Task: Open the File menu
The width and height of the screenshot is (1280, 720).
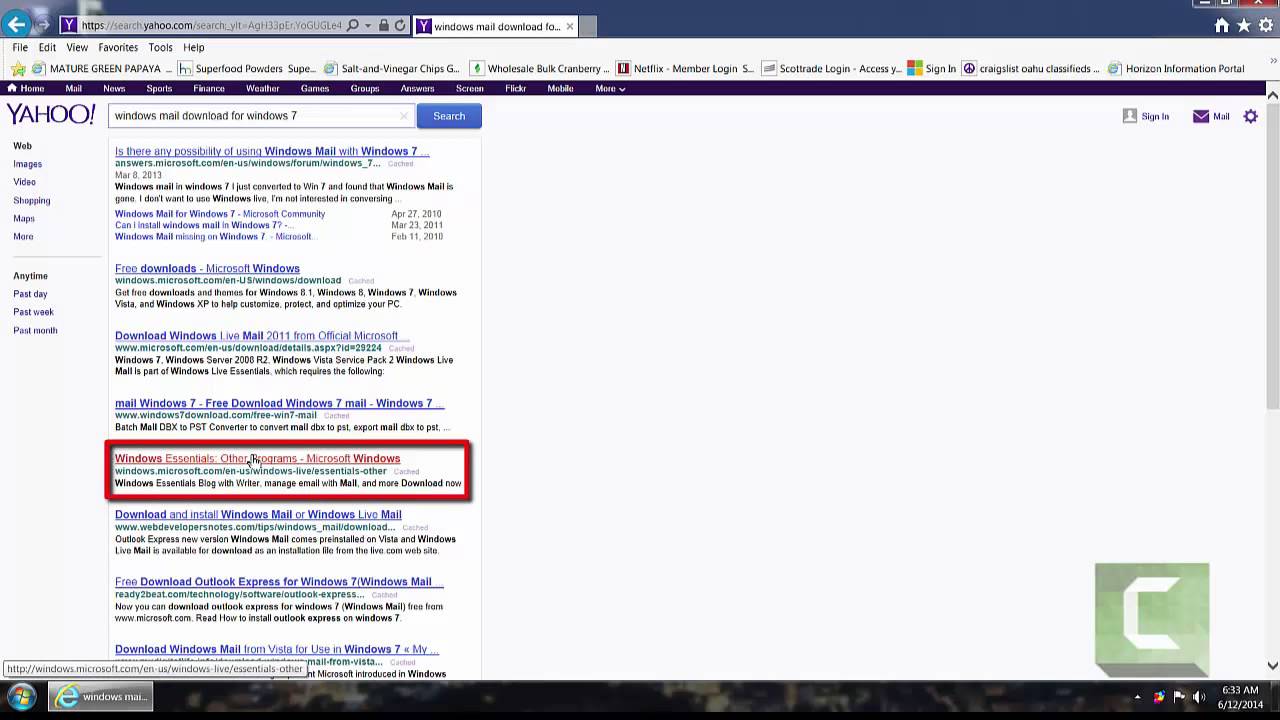Action: 20,47
